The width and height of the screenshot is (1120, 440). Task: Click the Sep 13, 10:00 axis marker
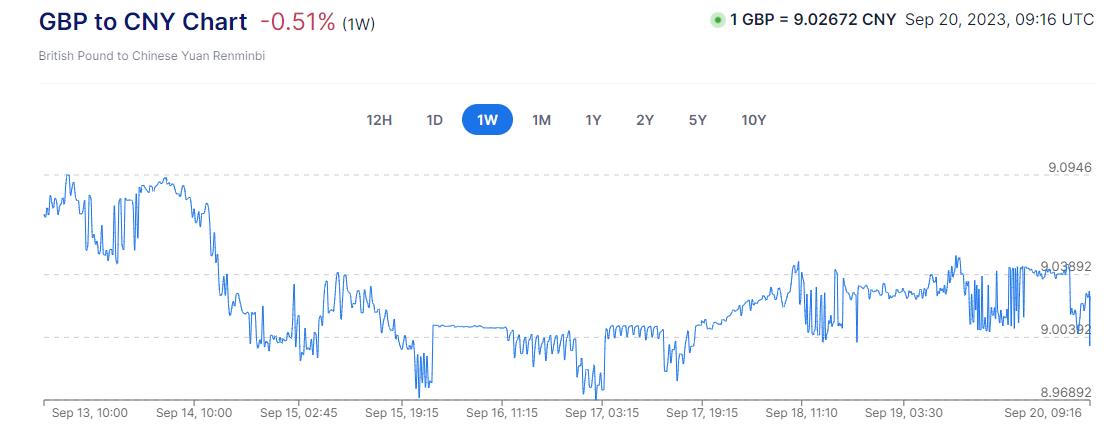(x=87, y=412)
